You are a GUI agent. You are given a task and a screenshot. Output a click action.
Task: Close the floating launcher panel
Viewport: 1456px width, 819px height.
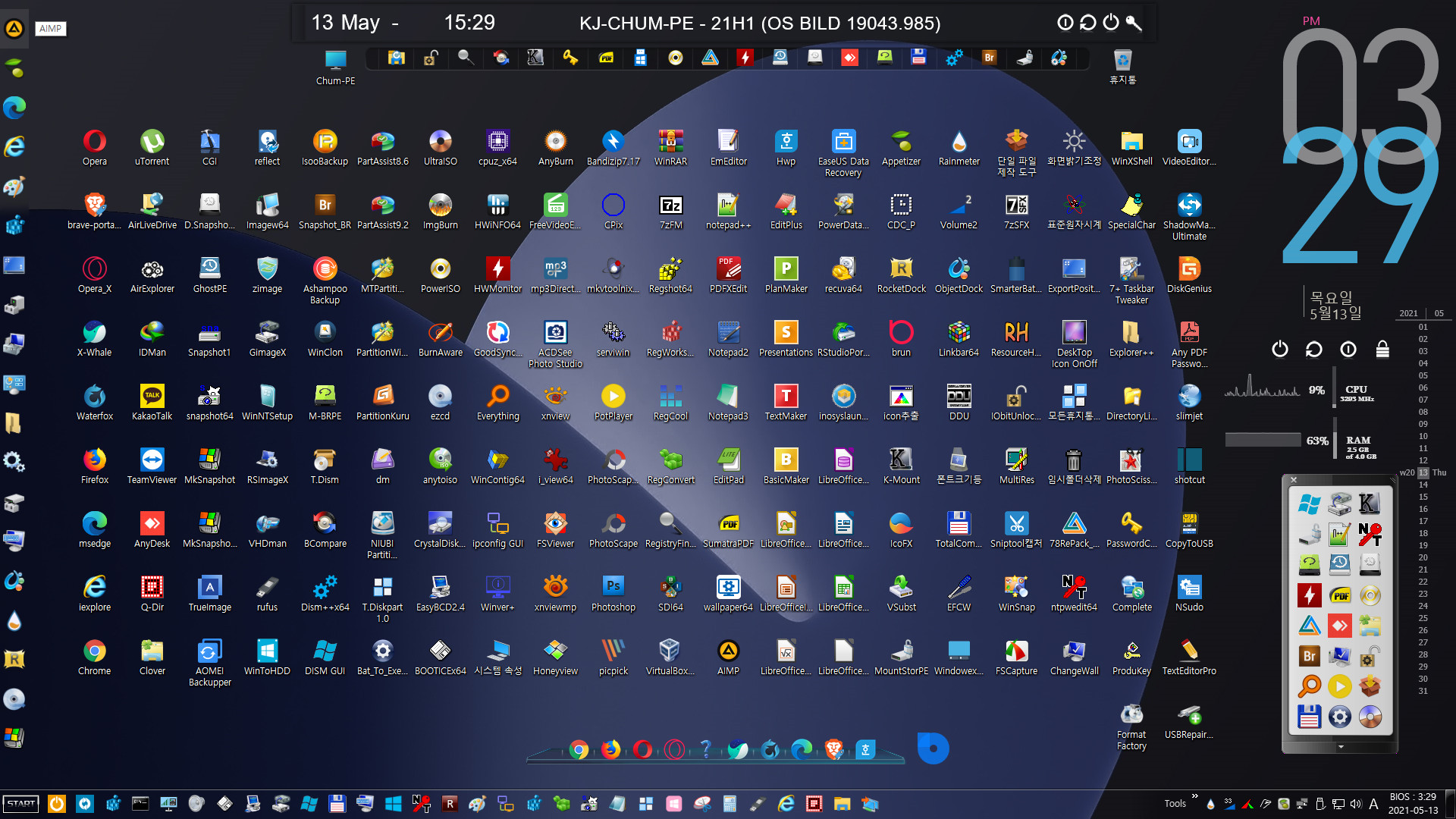[1294, 480]
